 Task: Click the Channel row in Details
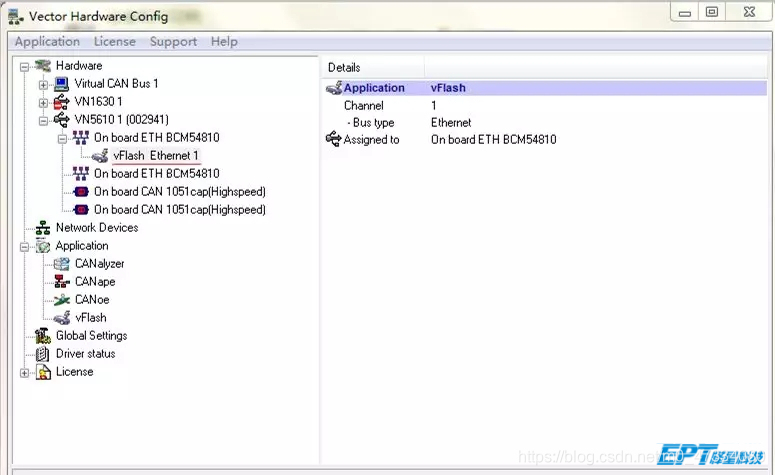pos(545,106)
